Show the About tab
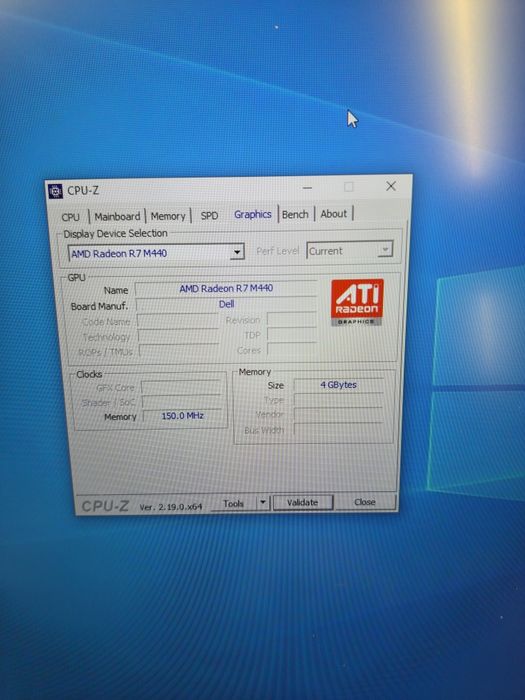Image resolution: width=525 pixels, height=700 pixels. (x=333, y=214)
